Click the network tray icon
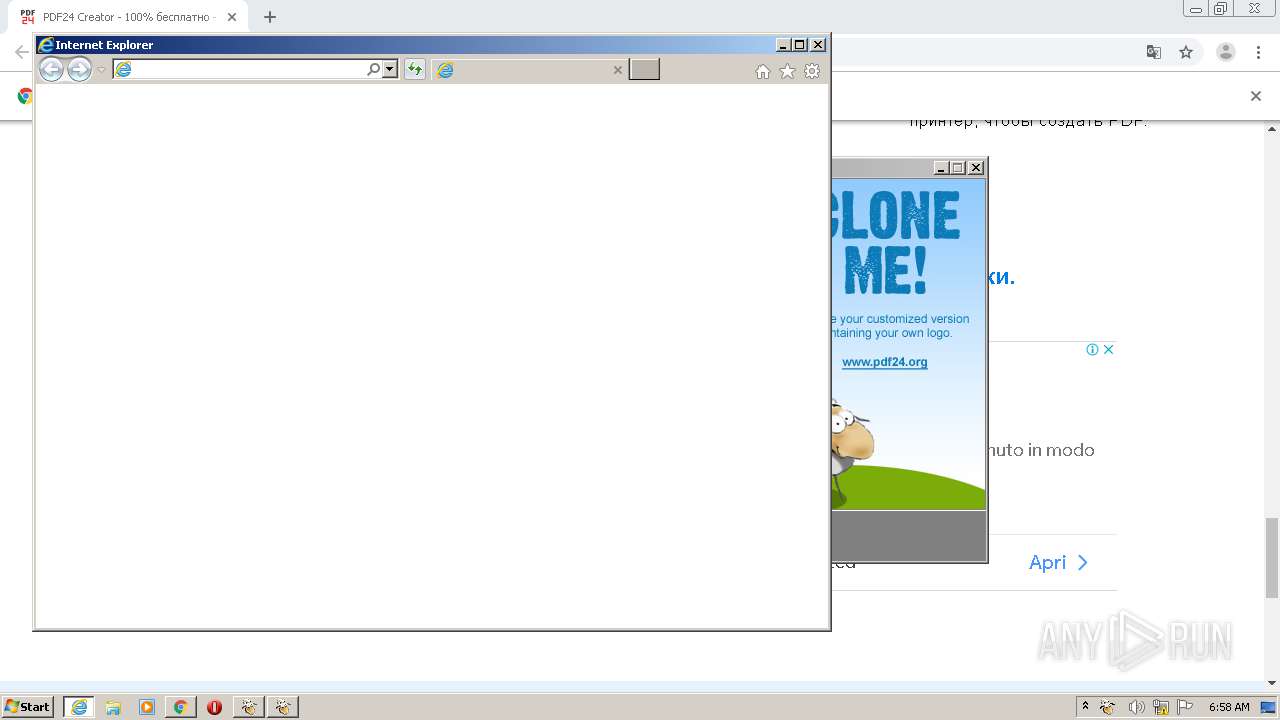Image resolution: width=1280 pixels, height=720 pixels. coord(1161,707)
